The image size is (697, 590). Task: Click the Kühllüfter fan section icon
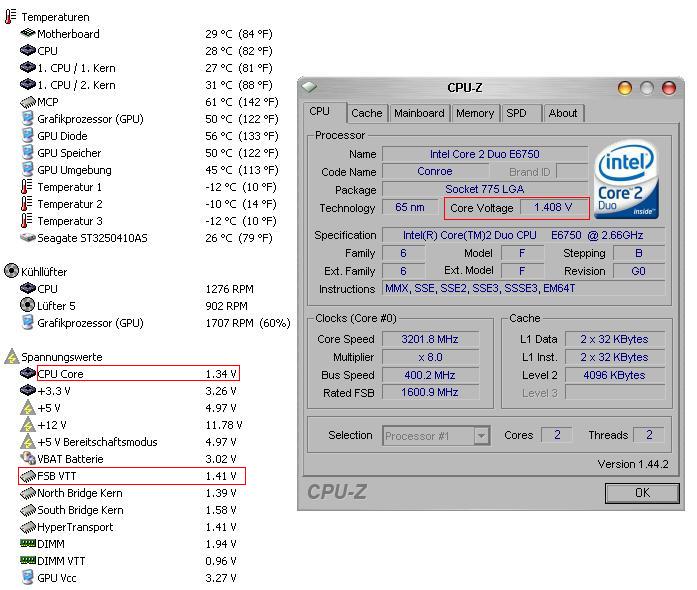pos(11,271)
